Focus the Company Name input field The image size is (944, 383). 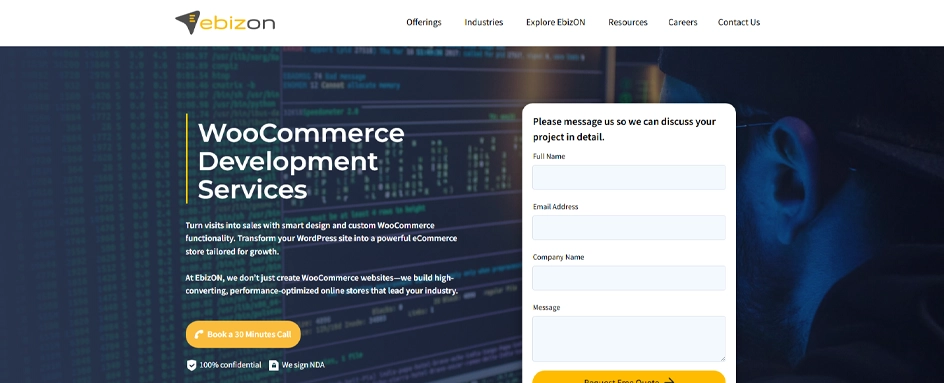(629, 278)
